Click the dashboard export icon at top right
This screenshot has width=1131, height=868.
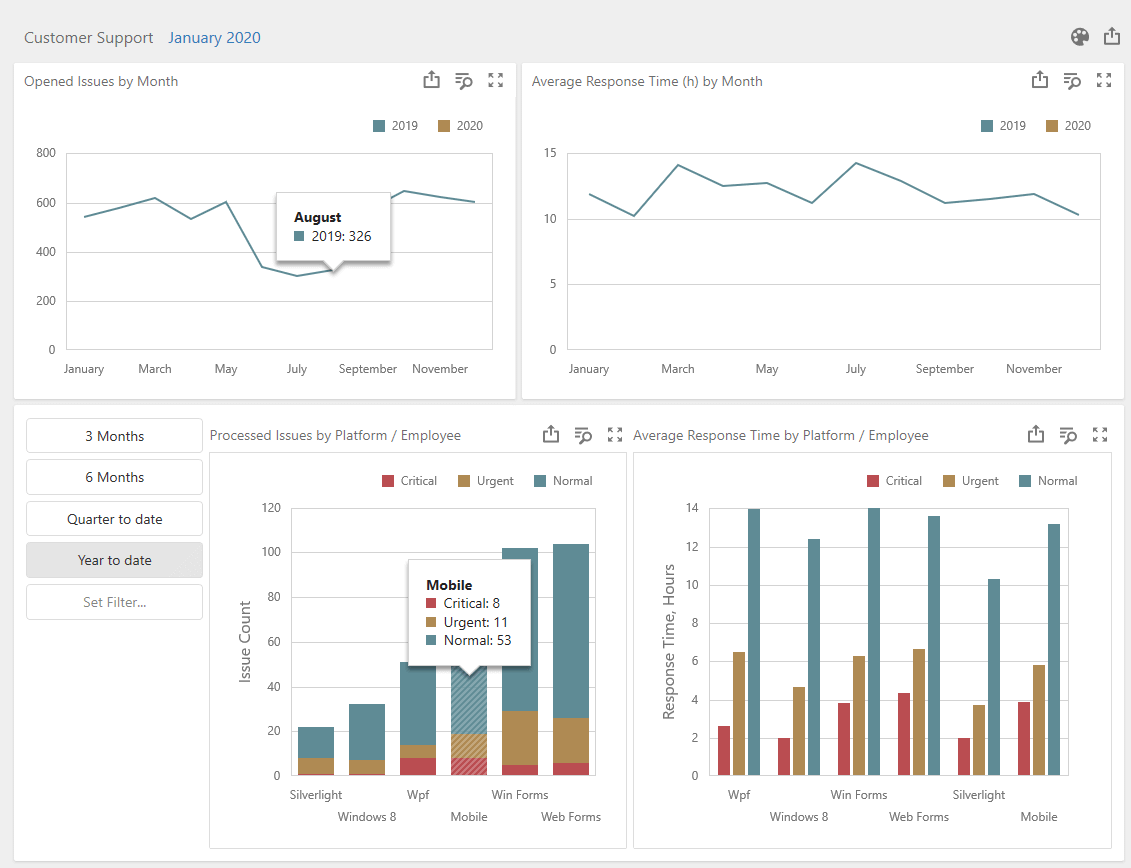click(1112, 36)
